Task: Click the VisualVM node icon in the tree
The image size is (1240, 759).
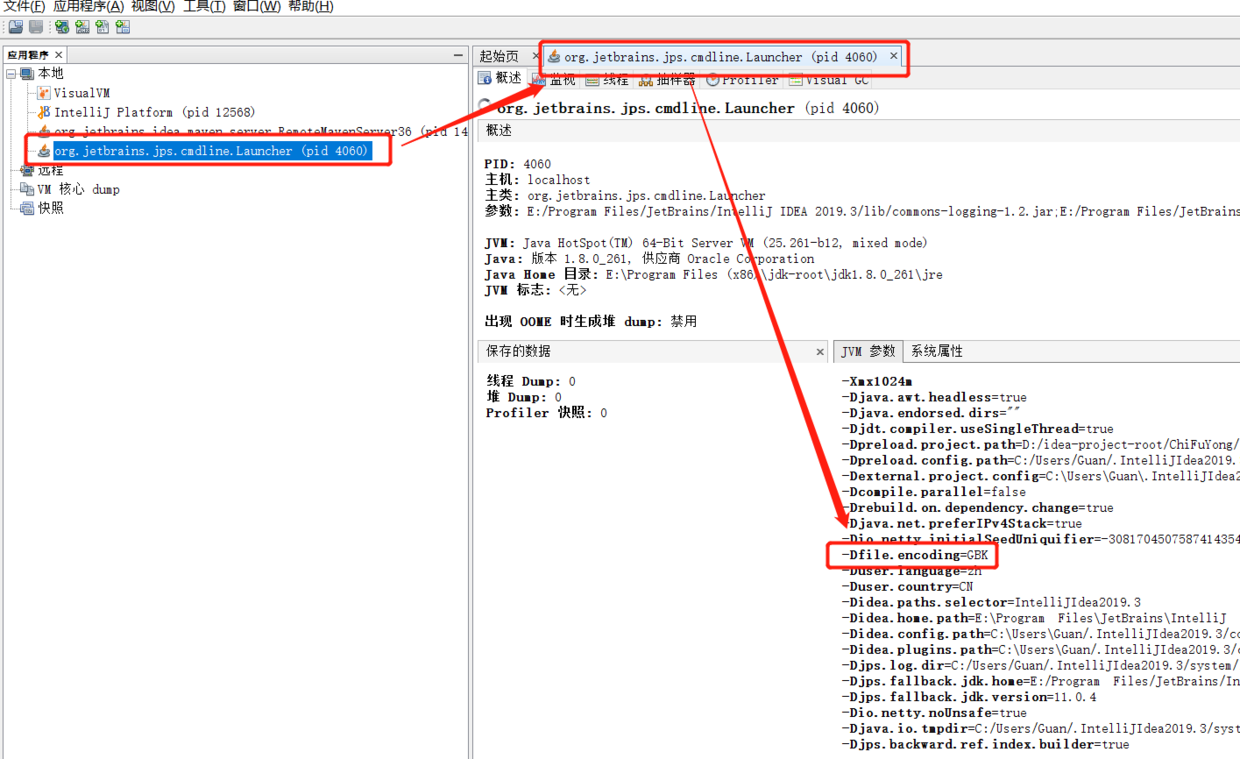Action: (x=44, y=93)
